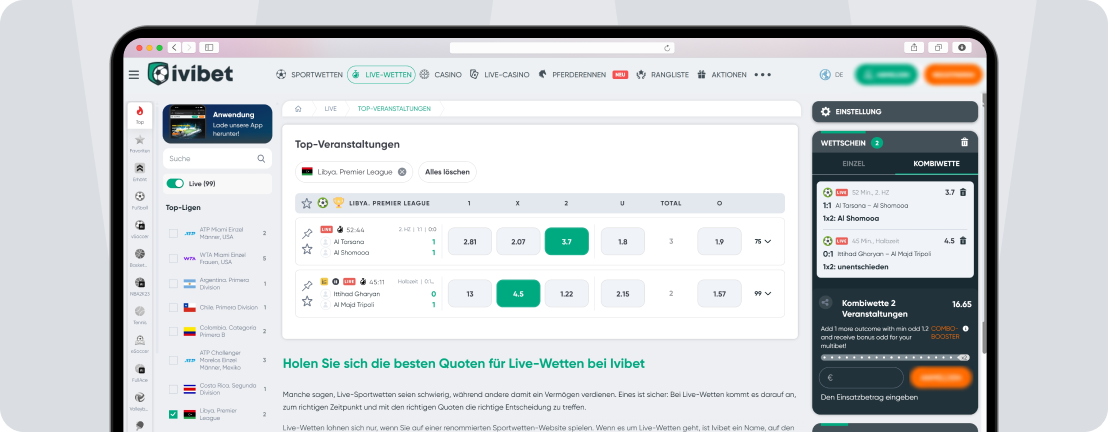Open the Einstellung settings panel
This screenshot has height=432, width=1108.
tap(895, 112)
